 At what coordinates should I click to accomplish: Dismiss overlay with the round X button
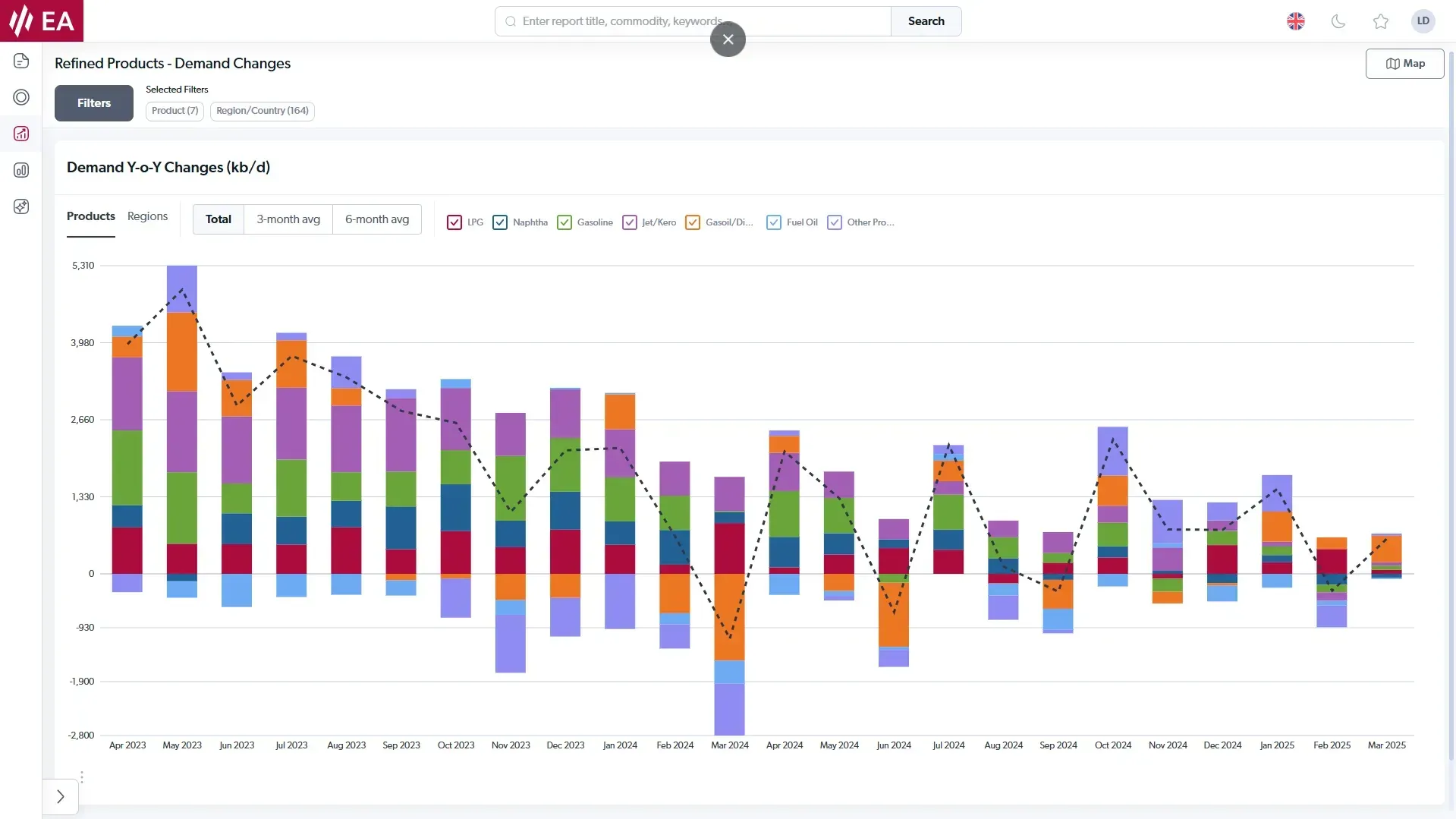728,39
